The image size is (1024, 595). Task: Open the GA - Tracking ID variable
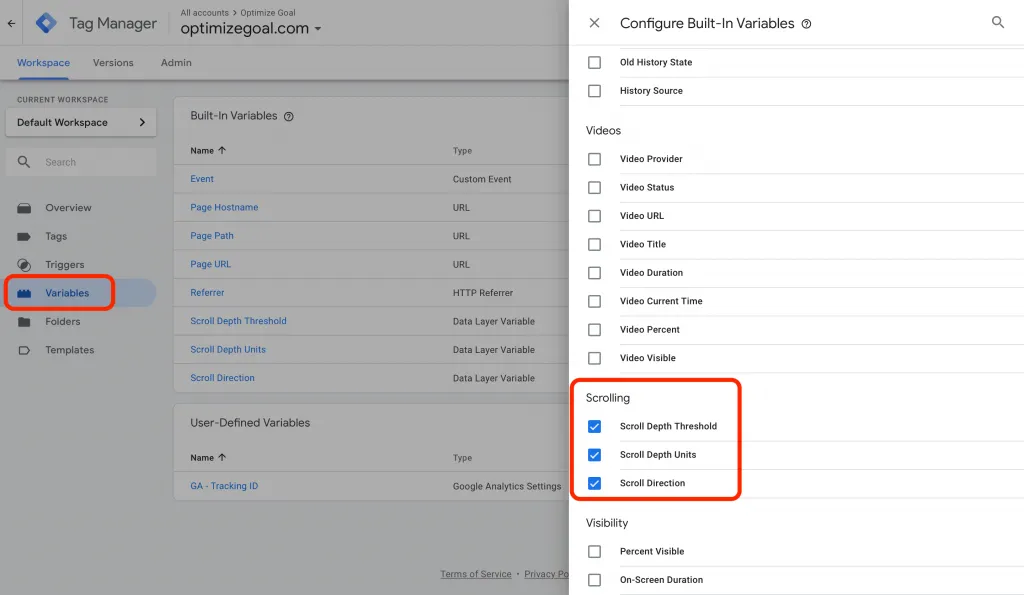point(224,486)
